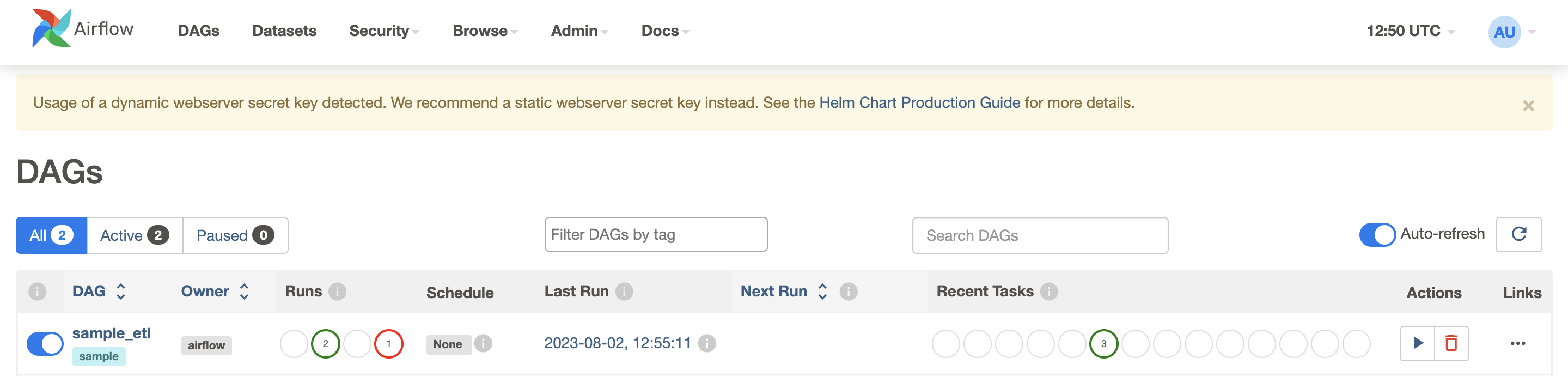Click the info icon next to None schedule
Viewport: 1568px width, 376px height.
click(483, 343)
